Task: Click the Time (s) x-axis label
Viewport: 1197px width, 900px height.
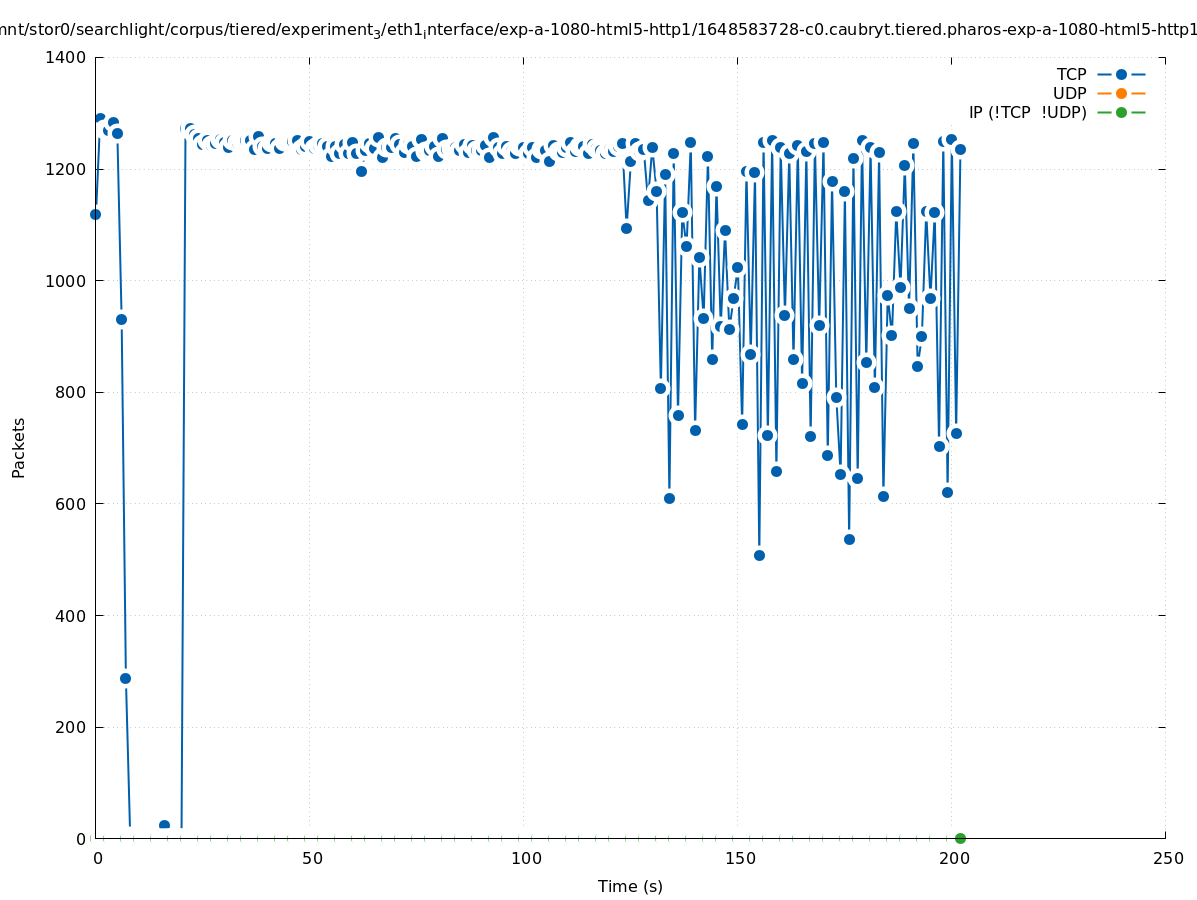Action: (630, 886)
